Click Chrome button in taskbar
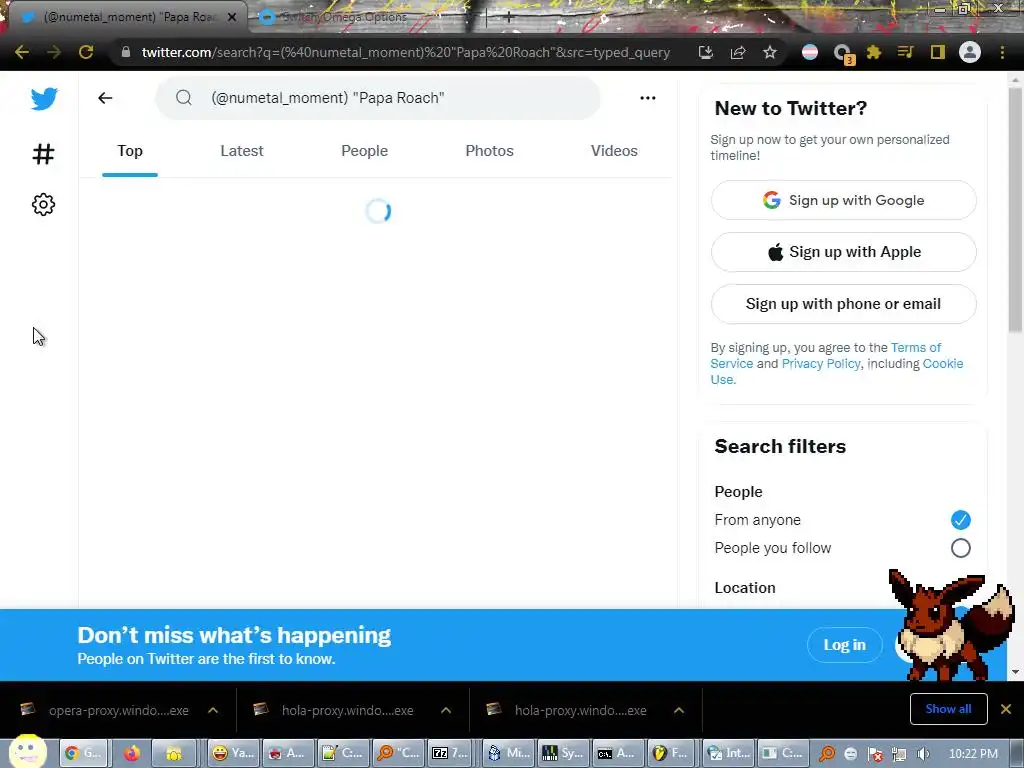1024x768 pixels. [84, 753]
